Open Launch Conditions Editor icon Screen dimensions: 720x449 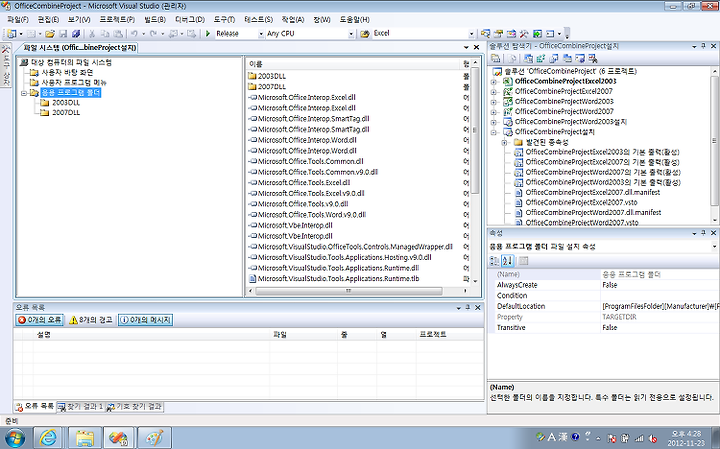coord(592,58)
